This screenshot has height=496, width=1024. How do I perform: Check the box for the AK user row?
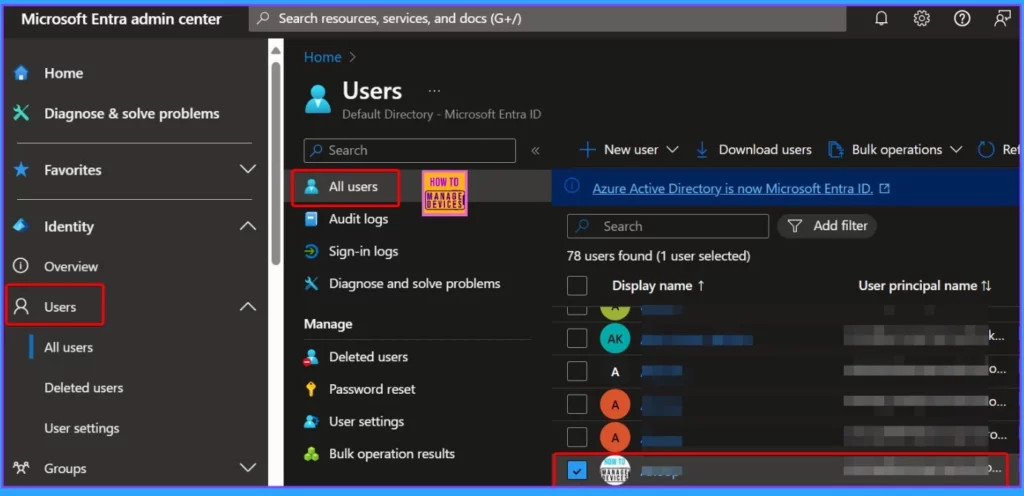577,338
